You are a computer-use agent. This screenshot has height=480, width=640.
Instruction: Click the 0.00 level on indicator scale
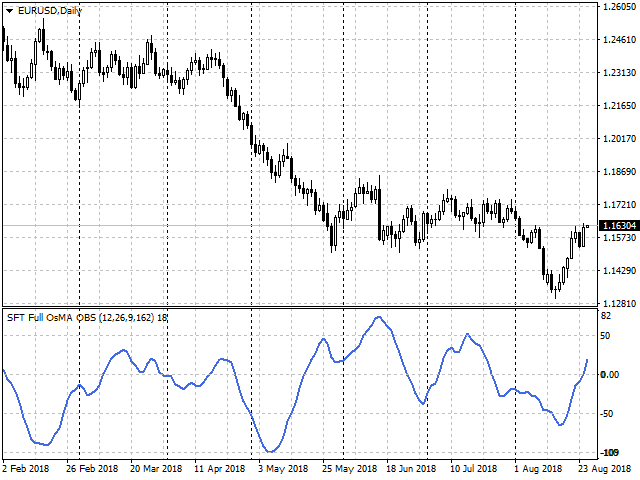tap(610, 375)
